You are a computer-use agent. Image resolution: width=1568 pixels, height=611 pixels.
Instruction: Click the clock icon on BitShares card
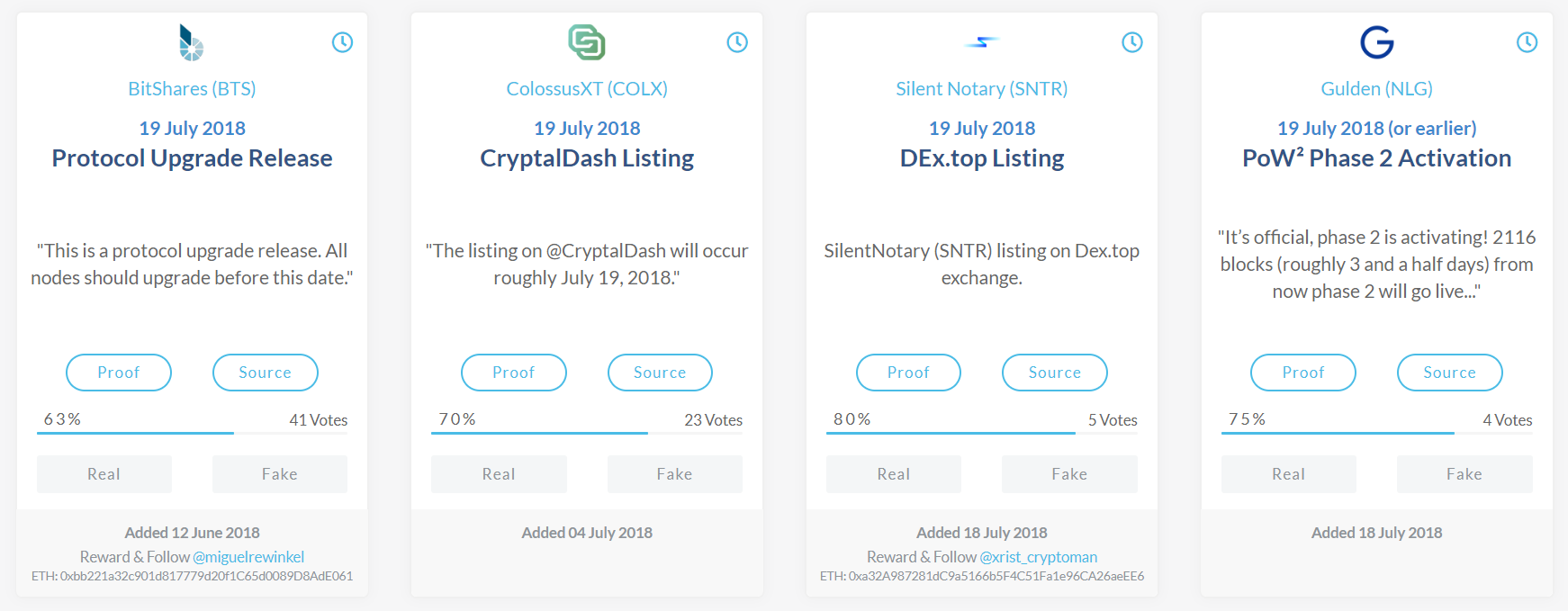coord(342,42)
